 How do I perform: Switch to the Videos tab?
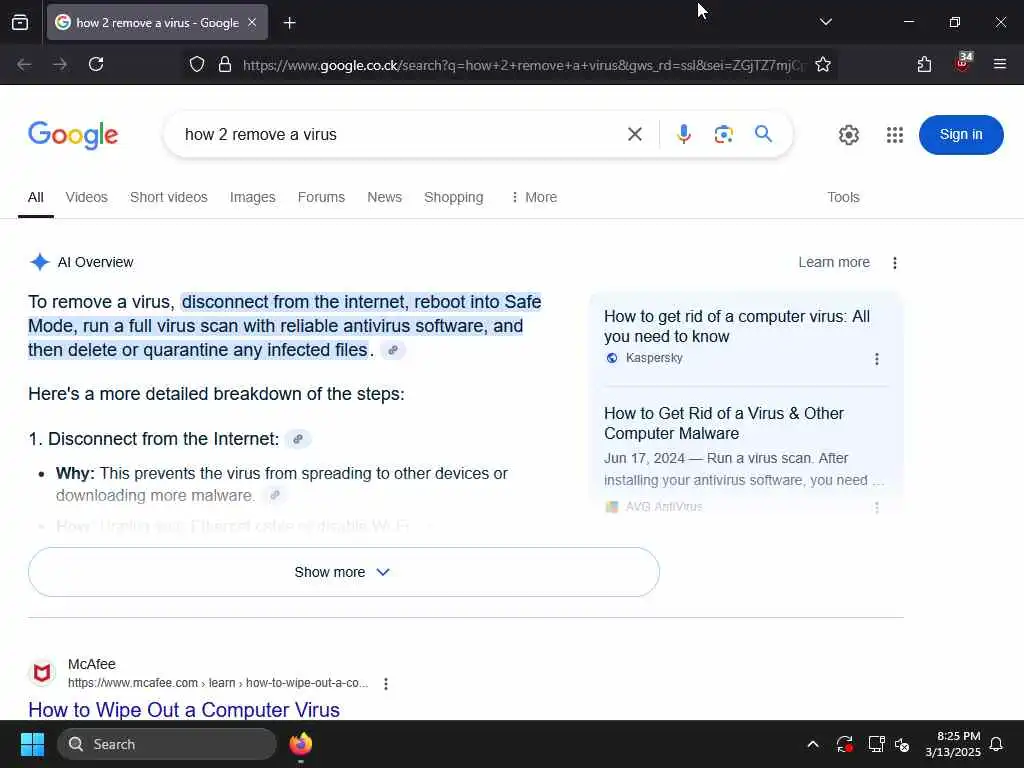pos(86,197)
